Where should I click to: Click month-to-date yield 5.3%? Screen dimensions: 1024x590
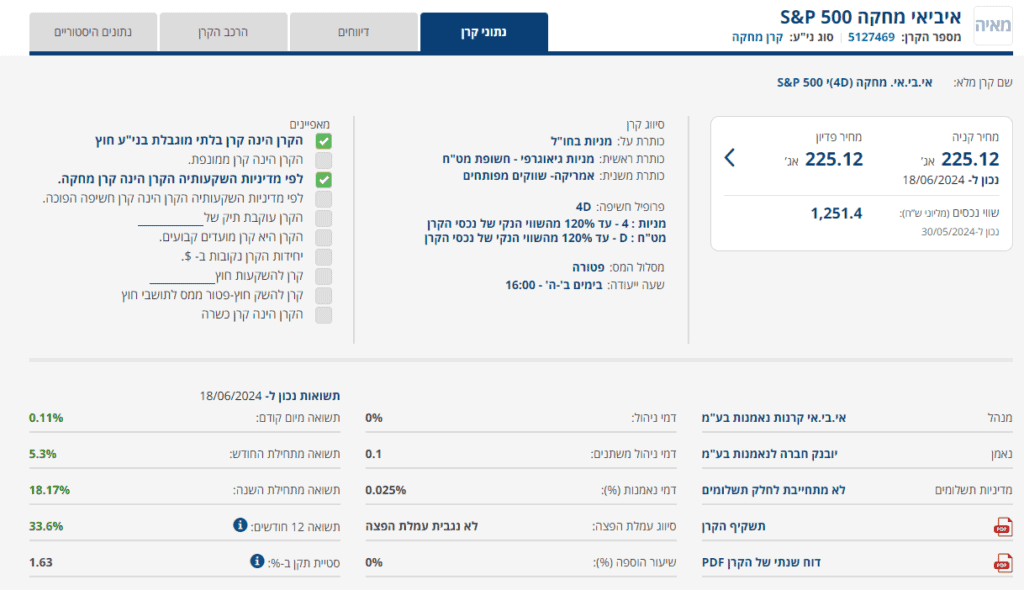(42, 453)
